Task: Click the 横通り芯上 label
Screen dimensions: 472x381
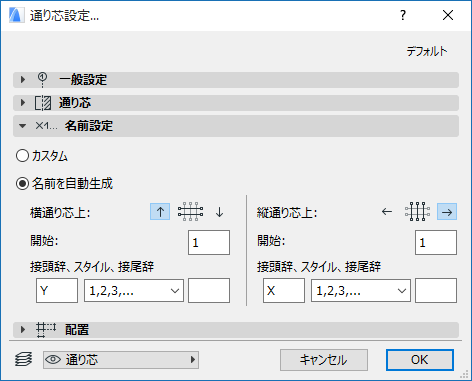Action: coord(60,212)
